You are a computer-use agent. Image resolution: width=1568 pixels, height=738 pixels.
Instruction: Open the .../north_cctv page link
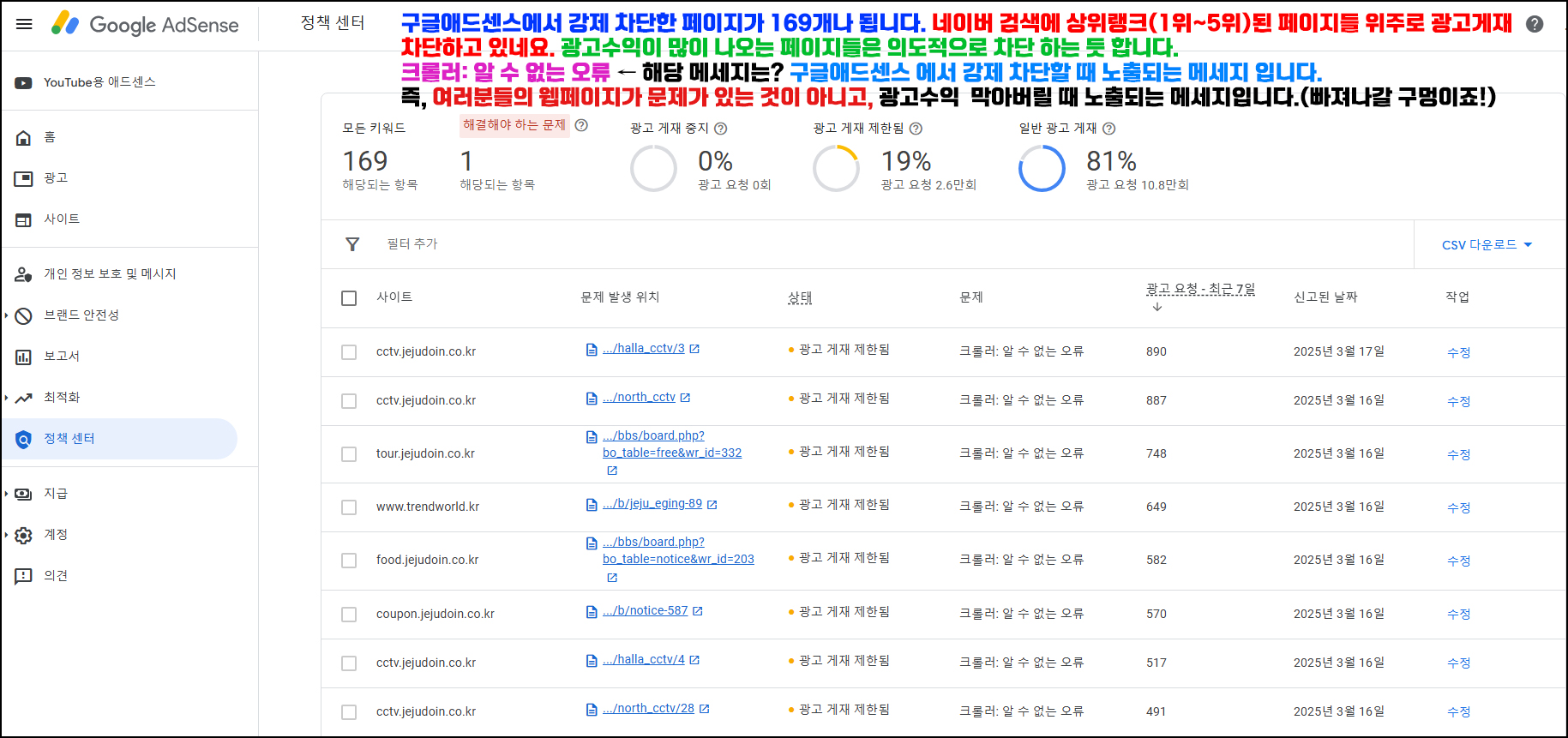639,398
